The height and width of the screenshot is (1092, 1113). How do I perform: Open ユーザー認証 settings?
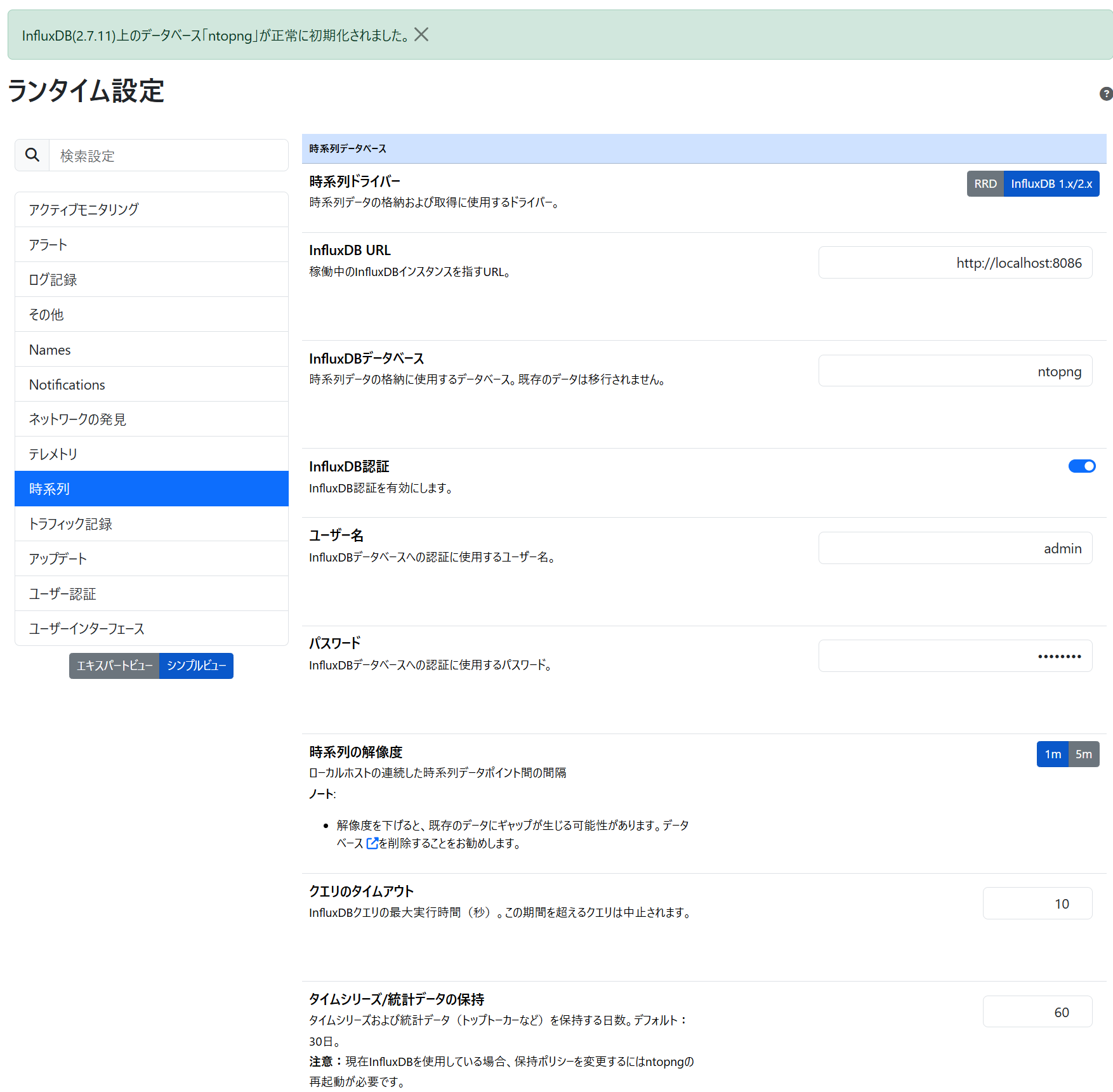151,593
